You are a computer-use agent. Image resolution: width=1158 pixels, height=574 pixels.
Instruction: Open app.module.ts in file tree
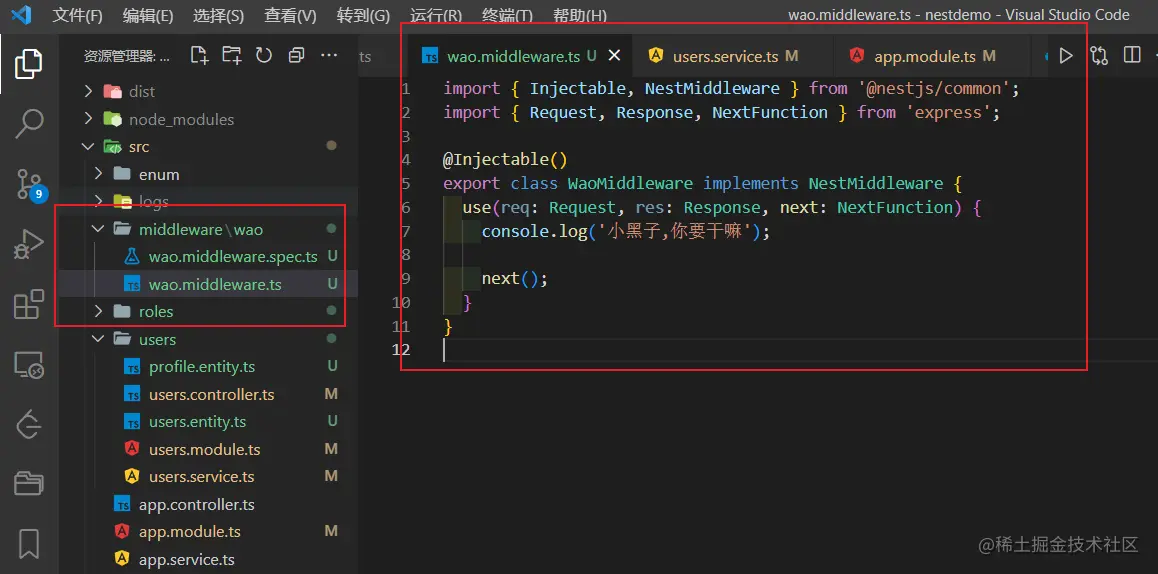tap(190, 532)
